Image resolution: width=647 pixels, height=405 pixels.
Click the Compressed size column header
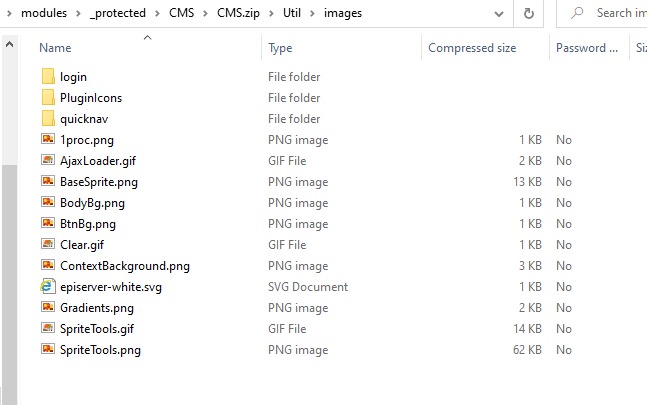tap(472, 48)
